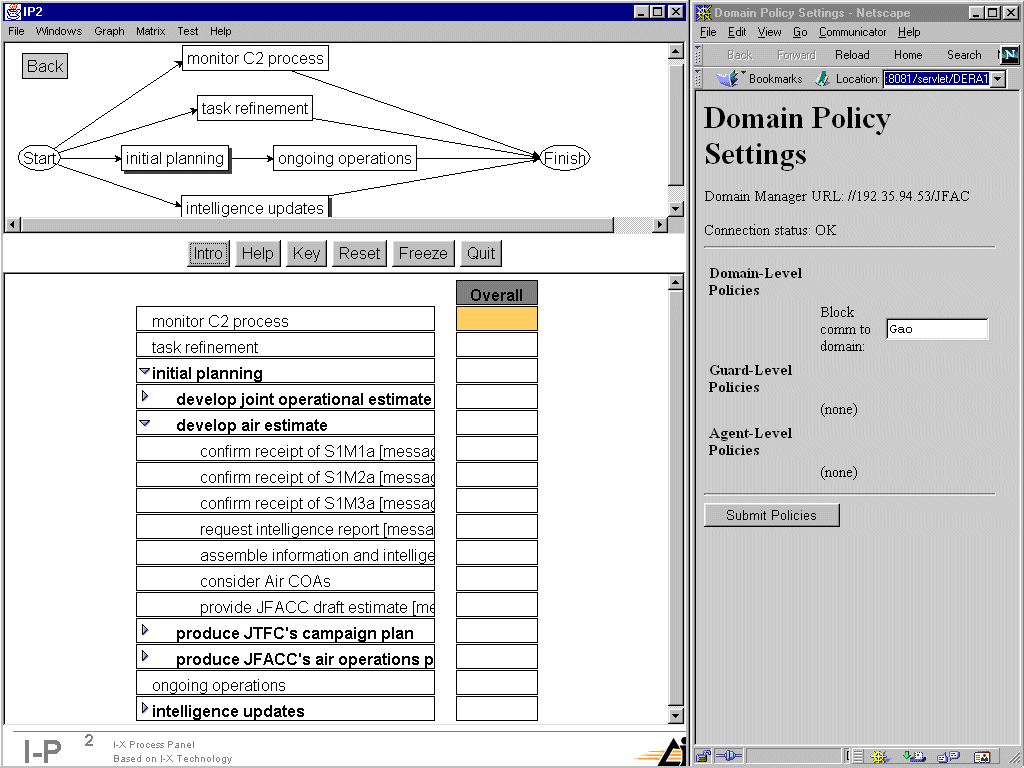Open the Netscape Mailbox inbox icon
This screenshot has height=768, width=1024.
[x=915, y=756]
